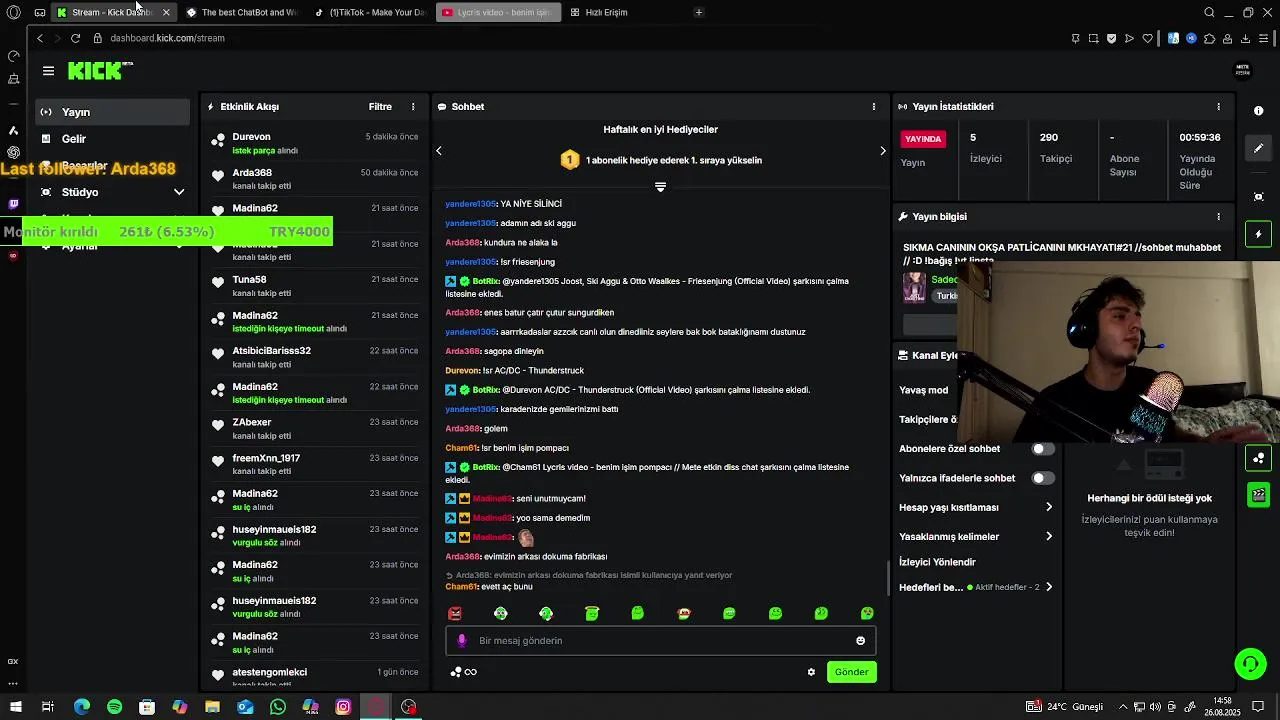Image resolution: width=1280 pixels, height=720 pixels.
Task: Show previous gifter leaderboard slide
Action: click(x=439, y=151)
